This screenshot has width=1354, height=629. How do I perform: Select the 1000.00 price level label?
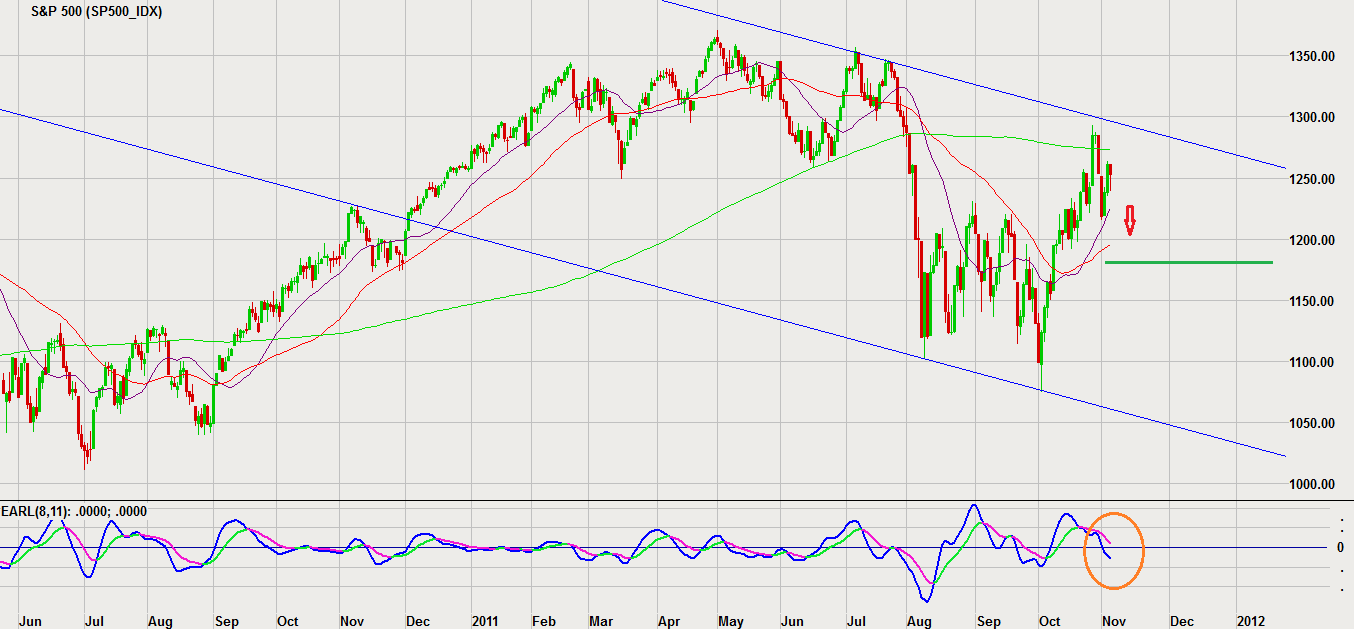point(1310,484)
